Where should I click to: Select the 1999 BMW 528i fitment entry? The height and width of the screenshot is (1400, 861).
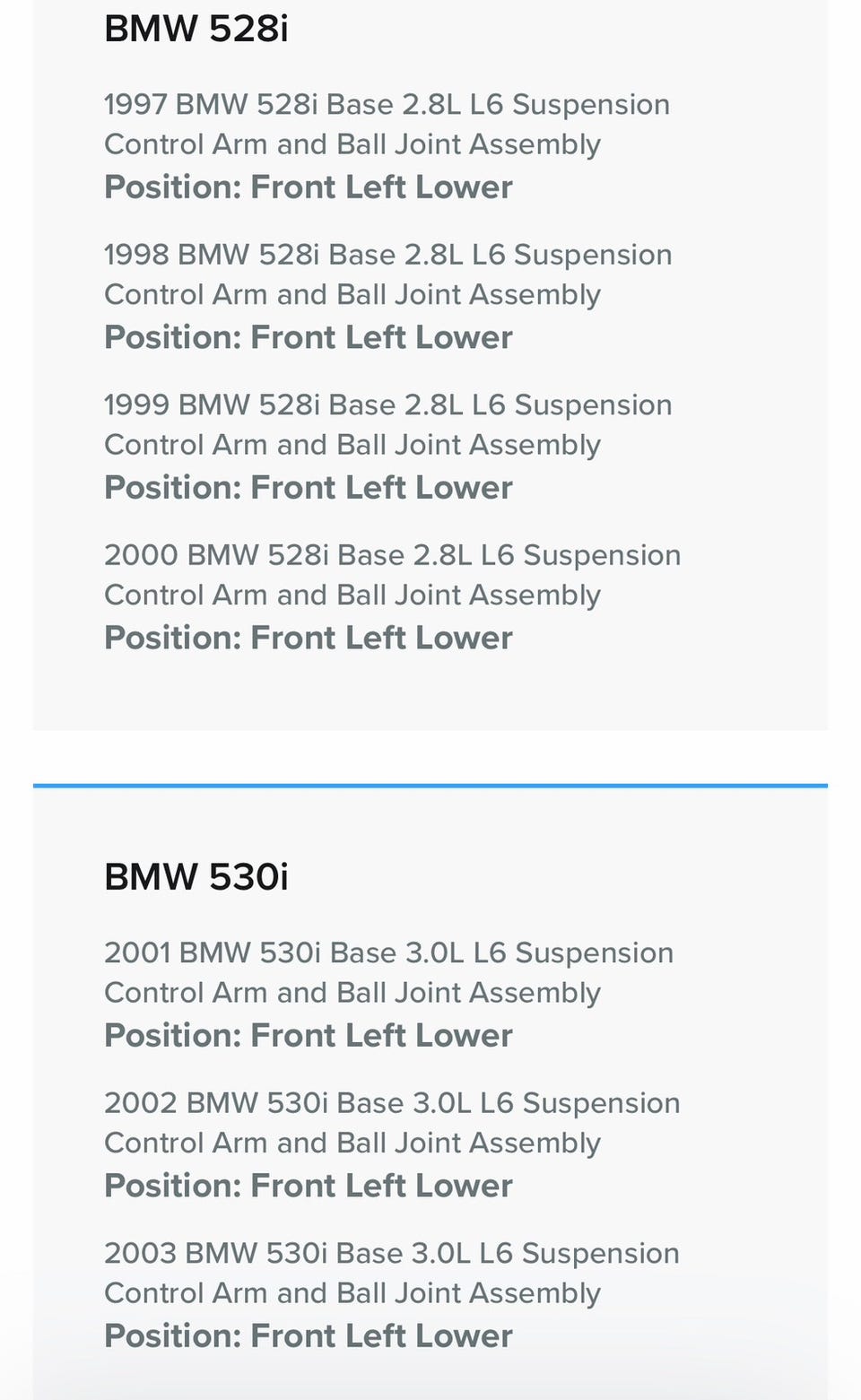387,404
